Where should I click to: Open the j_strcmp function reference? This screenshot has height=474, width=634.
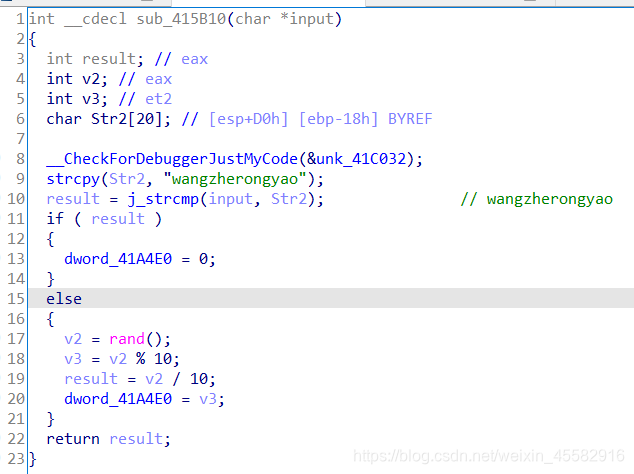coord(163,199)
